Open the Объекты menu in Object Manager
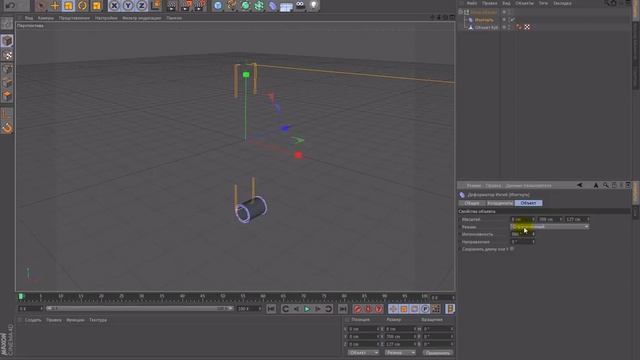This screenshot has height=360, width=640. [x=524, y=3]
